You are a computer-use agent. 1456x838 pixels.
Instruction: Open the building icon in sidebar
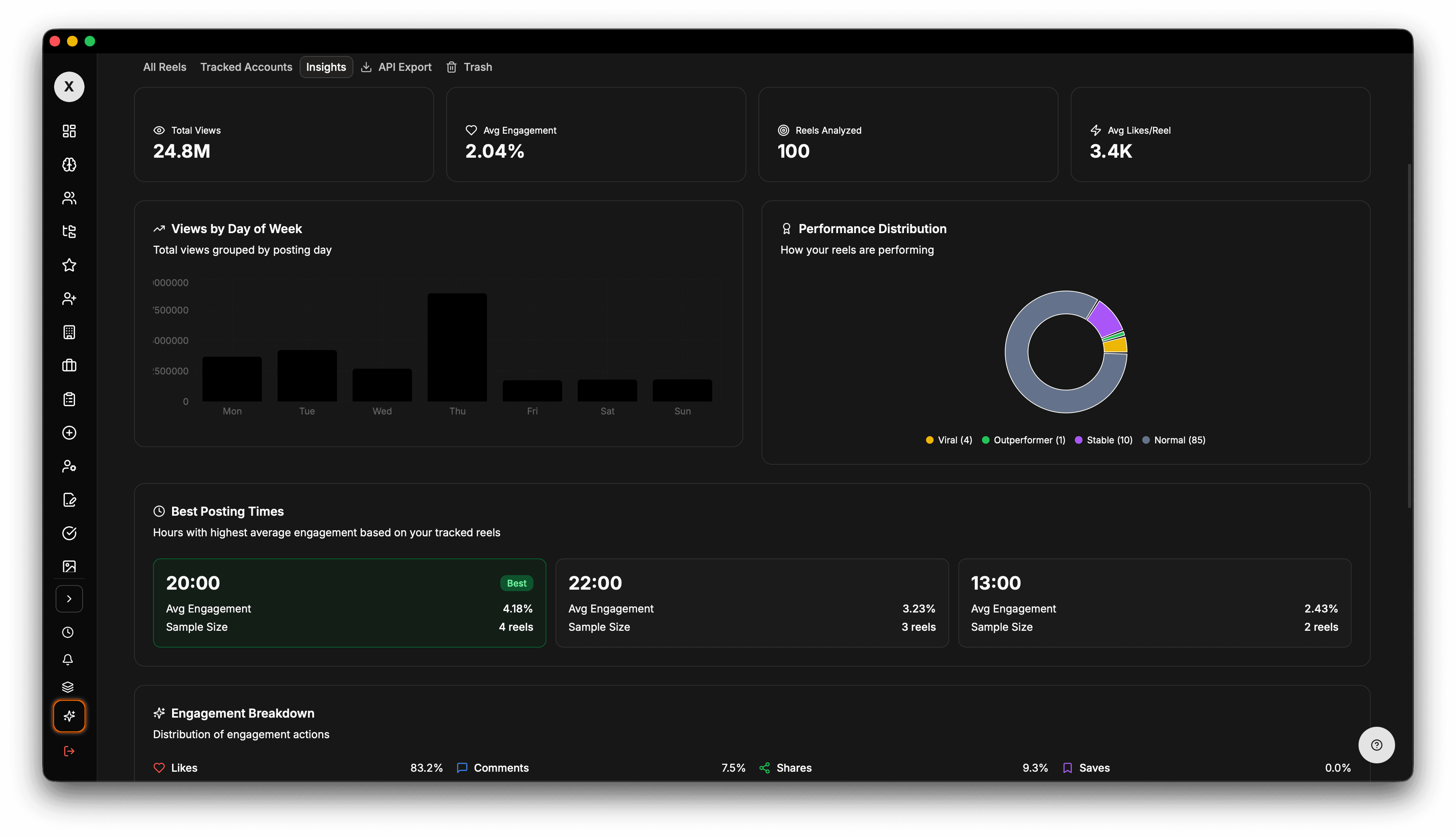(69, 332)
